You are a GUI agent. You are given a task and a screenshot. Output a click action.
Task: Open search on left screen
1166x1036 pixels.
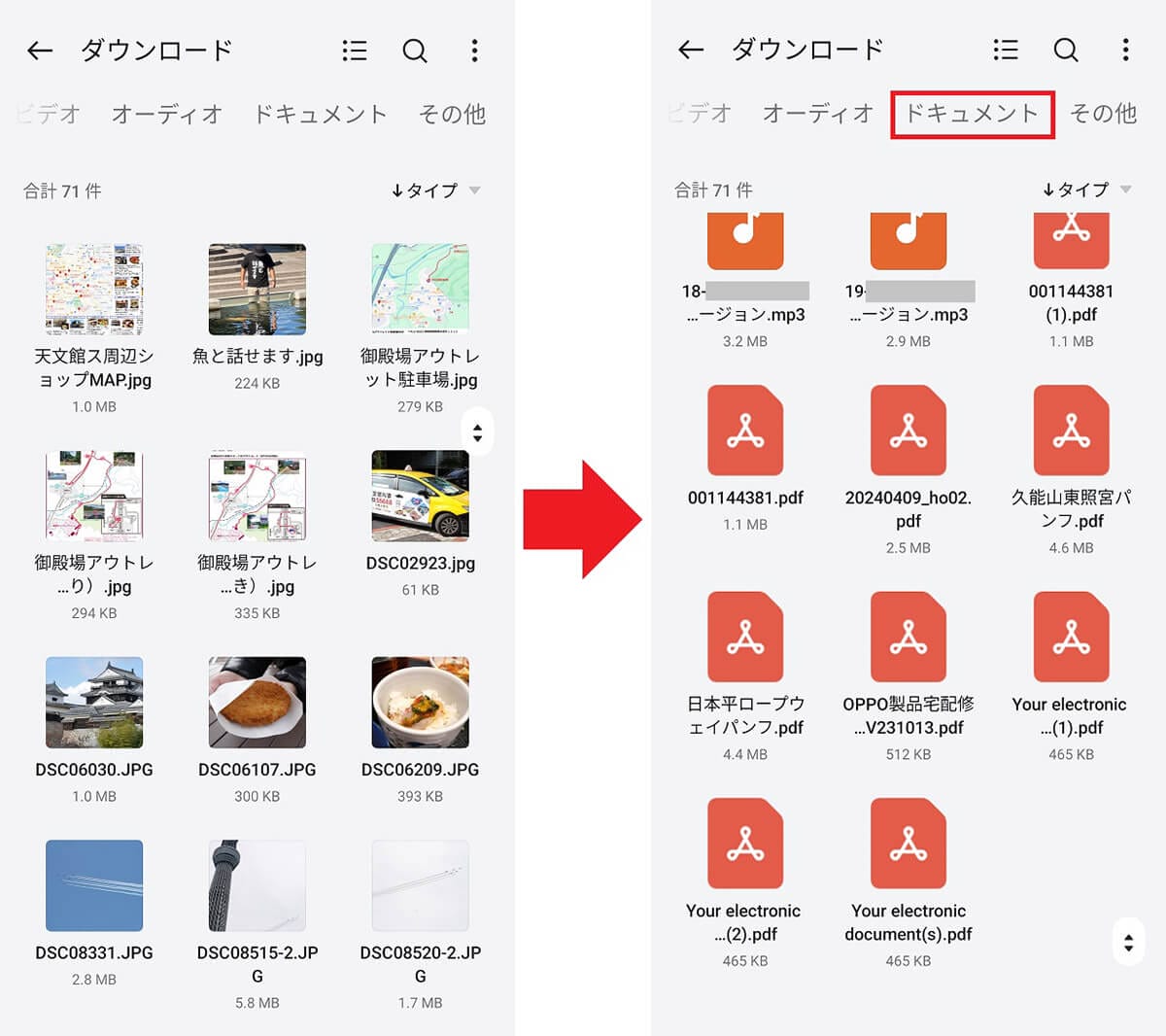(x=415, y=51)
